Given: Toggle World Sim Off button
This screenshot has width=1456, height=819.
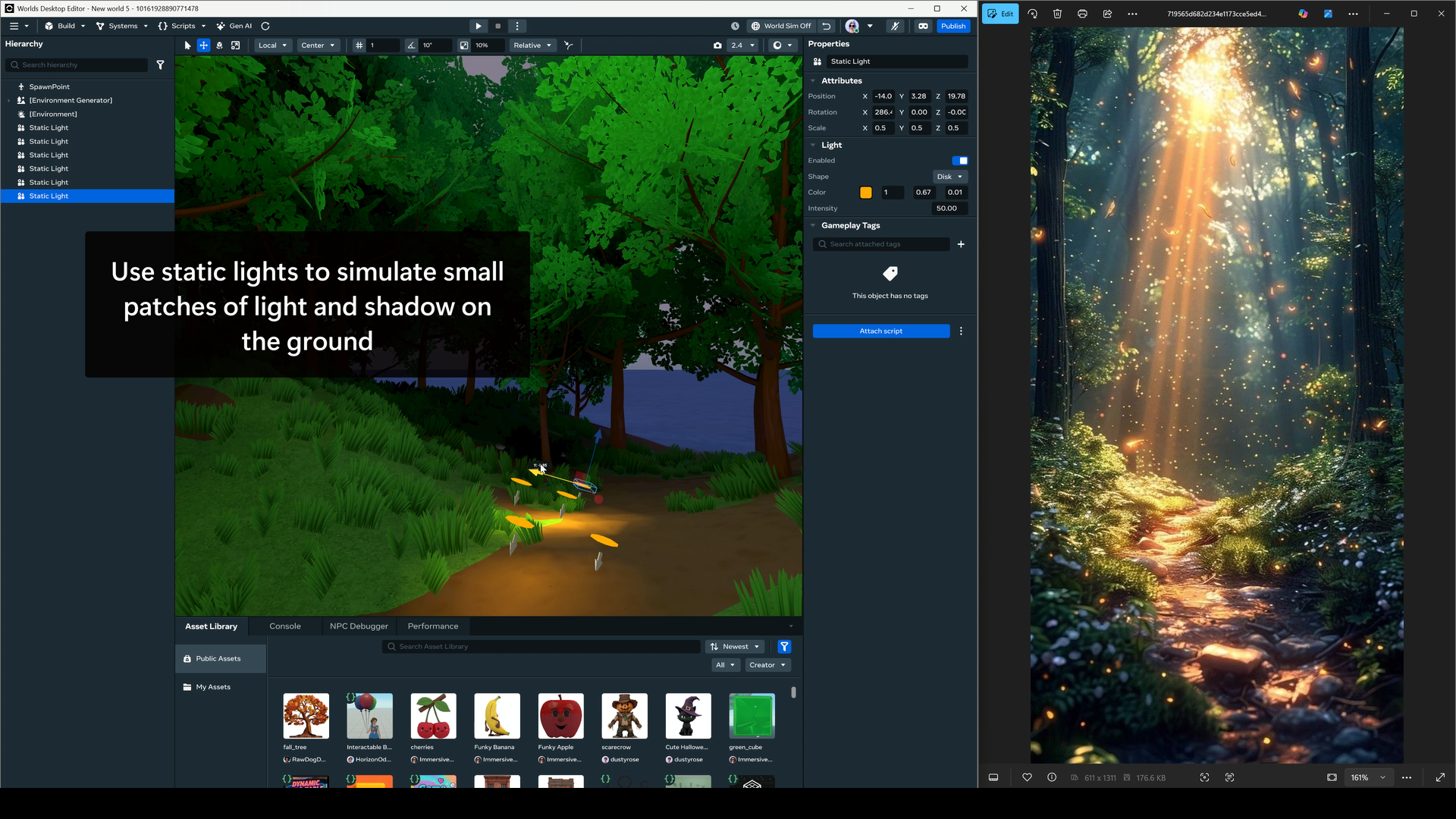Looking at the screenshot, I should coord(781,26).
